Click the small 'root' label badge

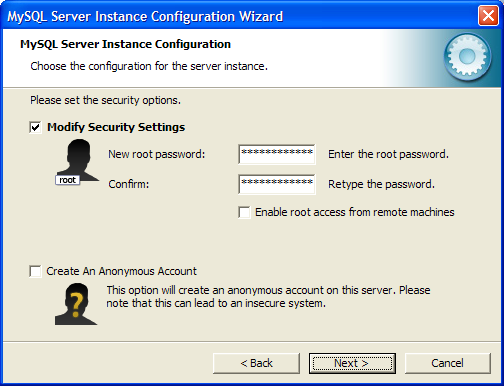click(67, 180)
